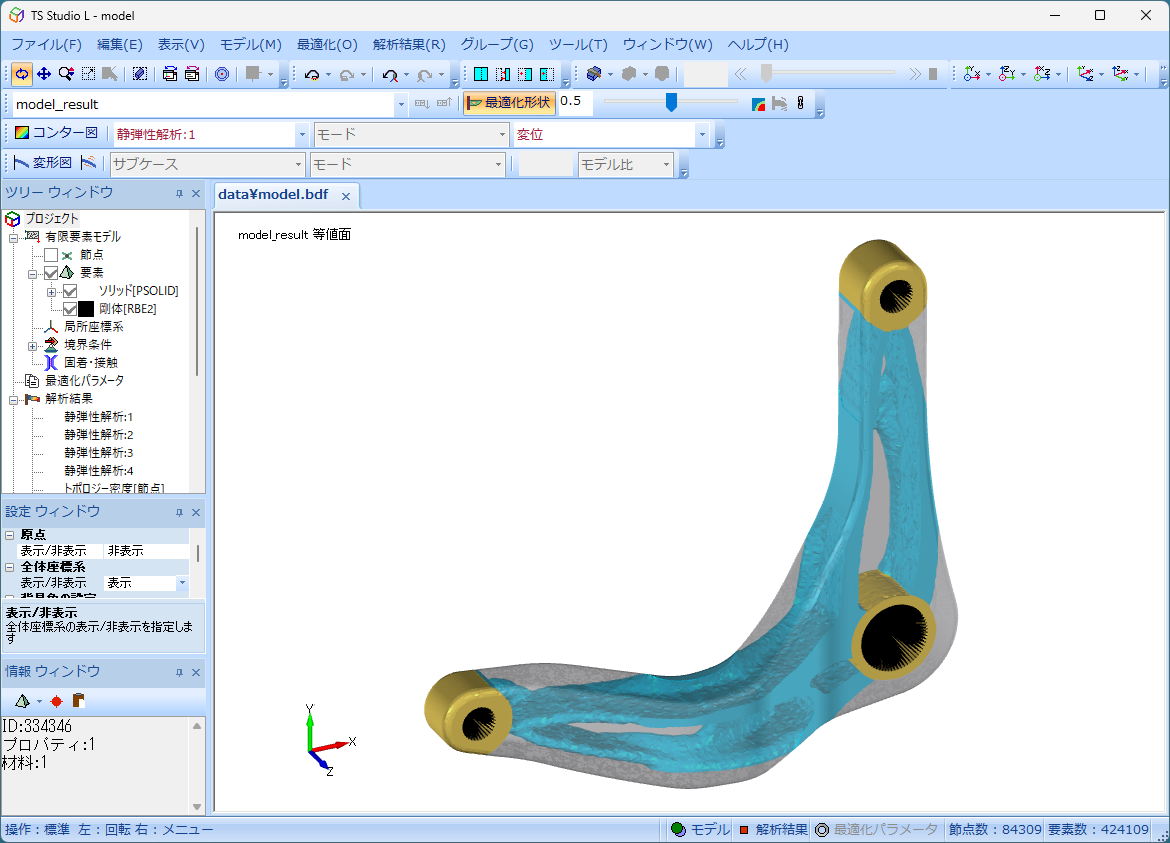Screen dimensions: 1170x843
Task: Click the deformation animation icon beside 変形図
Action: coord(88,163)
